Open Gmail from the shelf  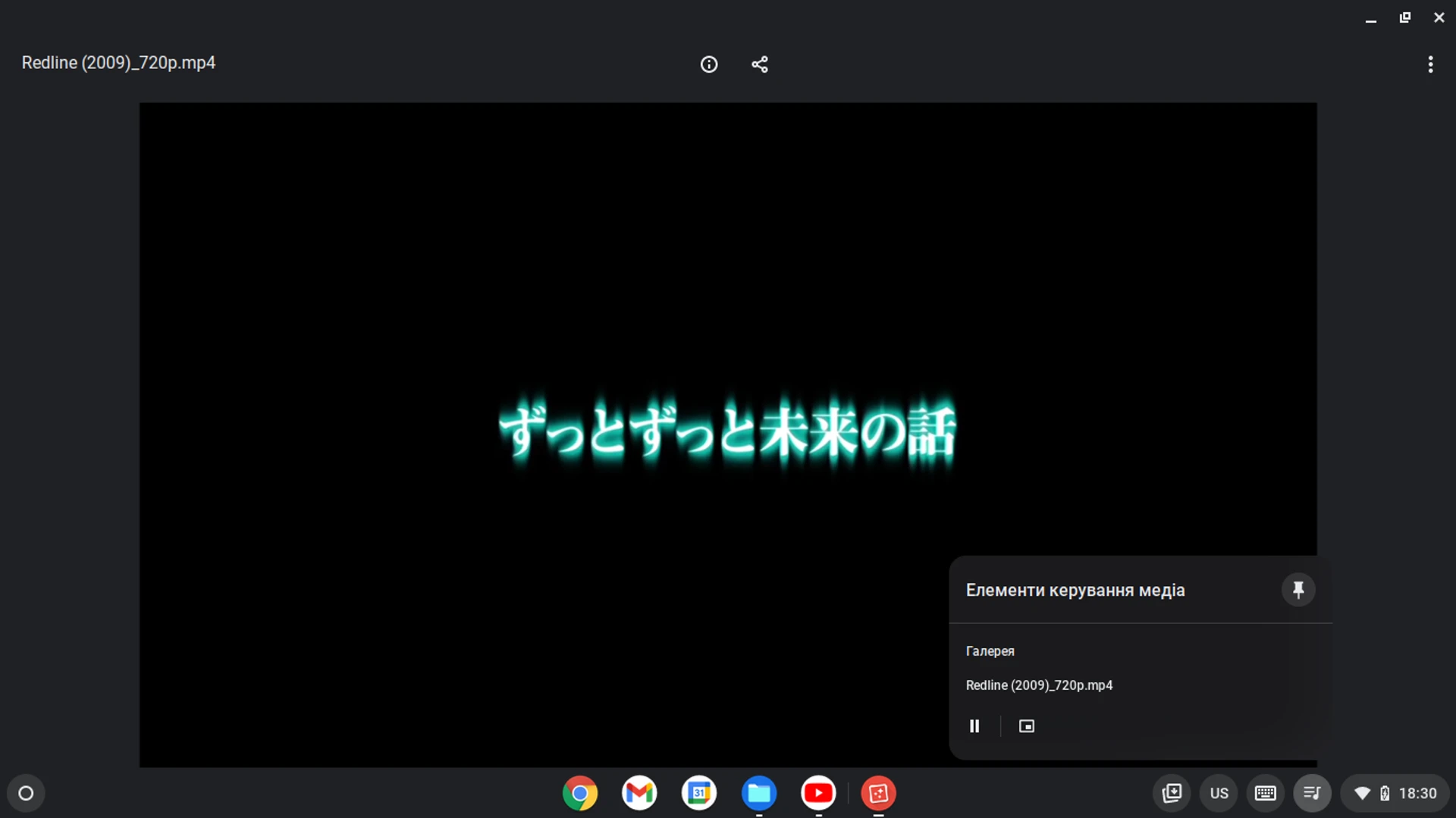coord(639,793)
